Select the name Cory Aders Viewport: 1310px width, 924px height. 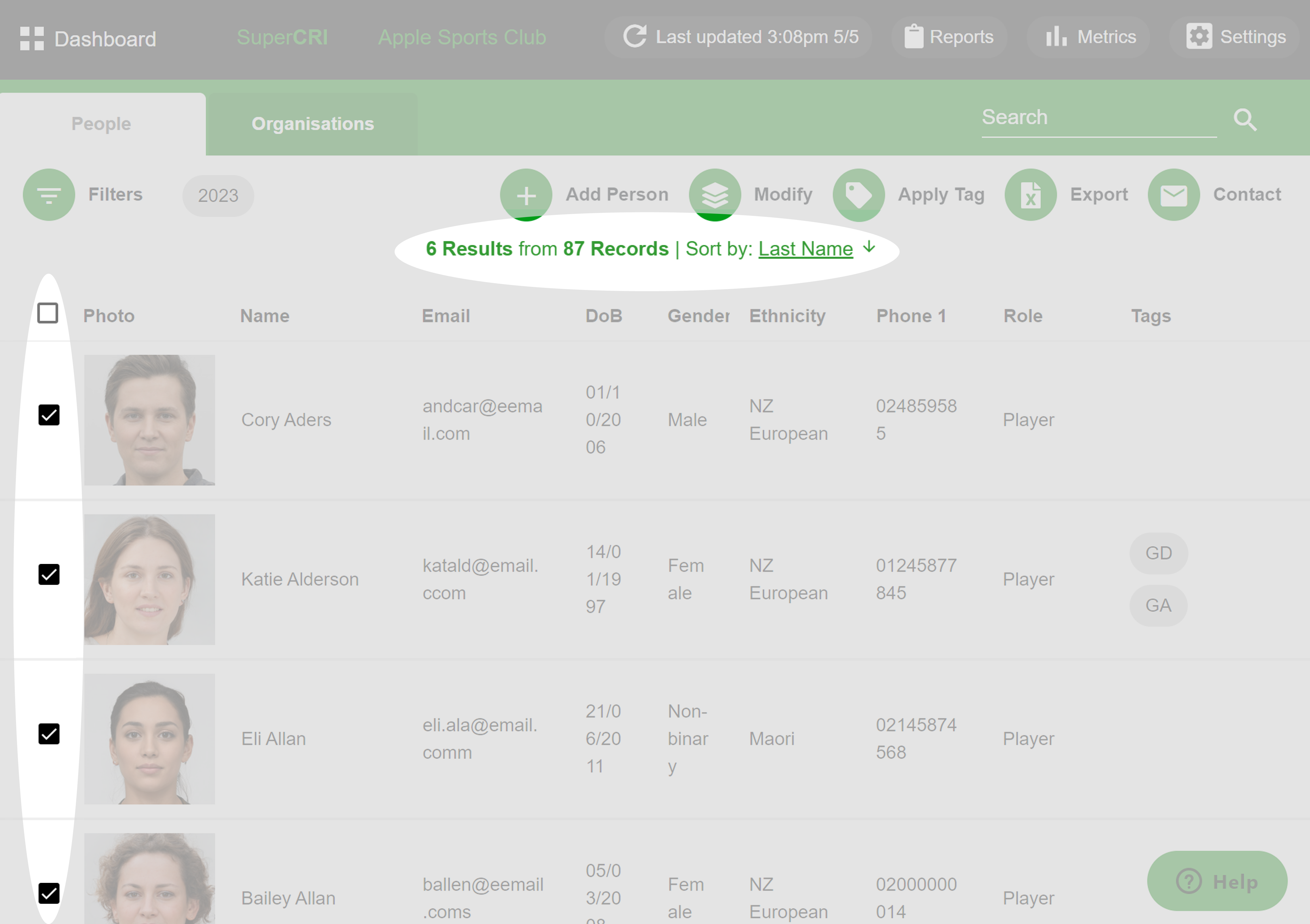[286, 420]
